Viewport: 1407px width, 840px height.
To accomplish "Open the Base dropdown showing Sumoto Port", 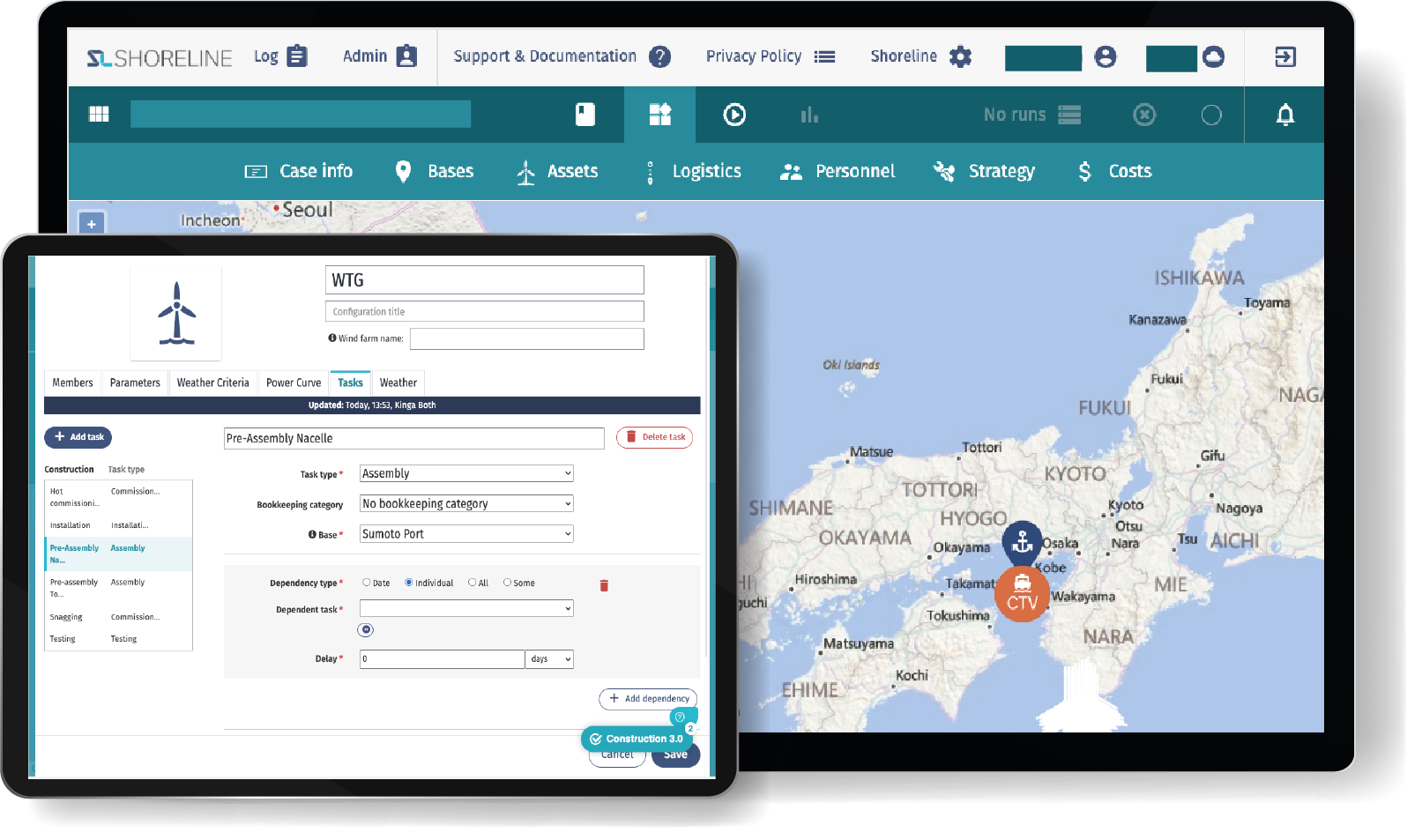I will [466, 534].
